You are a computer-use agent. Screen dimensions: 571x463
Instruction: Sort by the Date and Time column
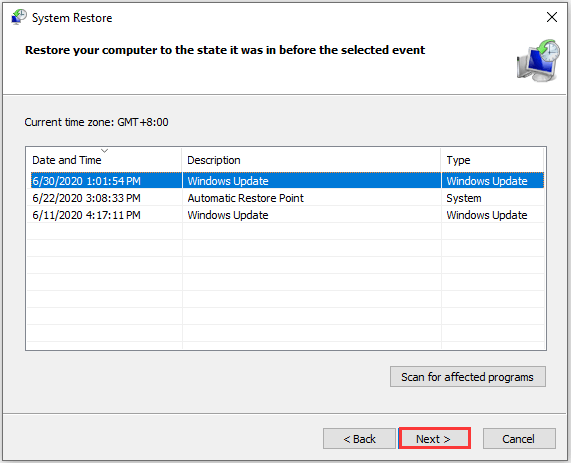coord(103,160)
